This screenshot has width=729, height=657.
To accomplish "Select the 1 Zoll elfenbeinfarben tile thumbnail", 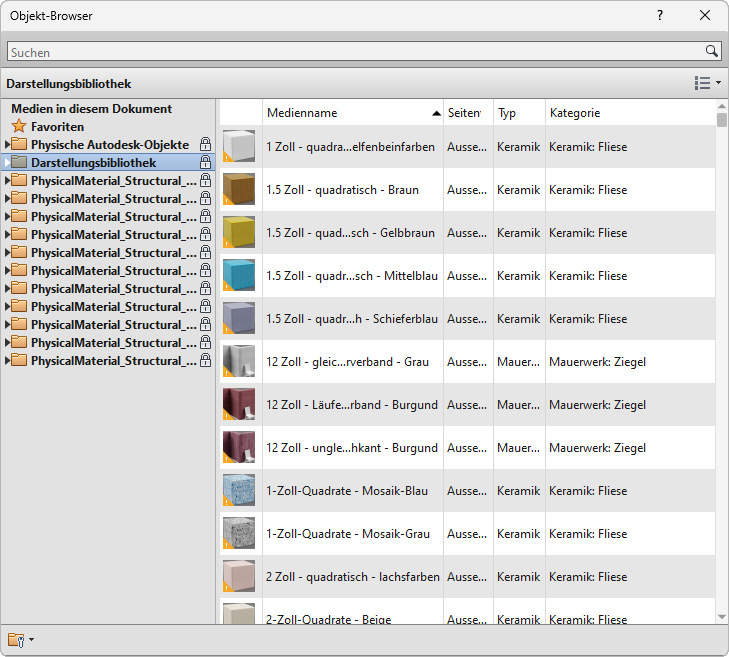I will [x=239, y=146].
